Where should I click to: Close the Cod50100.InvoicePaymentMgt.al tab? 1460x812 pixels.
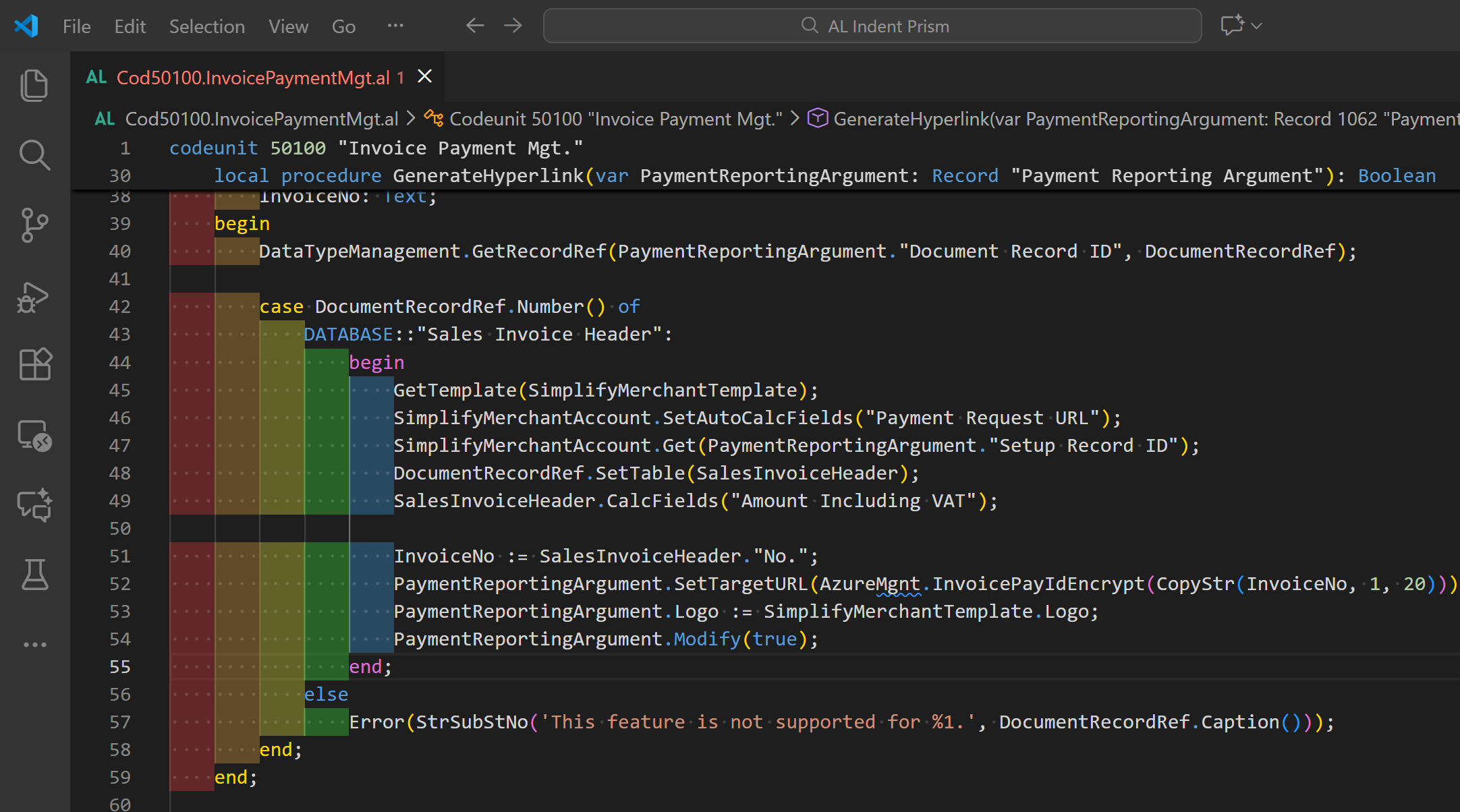coord(424,76)
